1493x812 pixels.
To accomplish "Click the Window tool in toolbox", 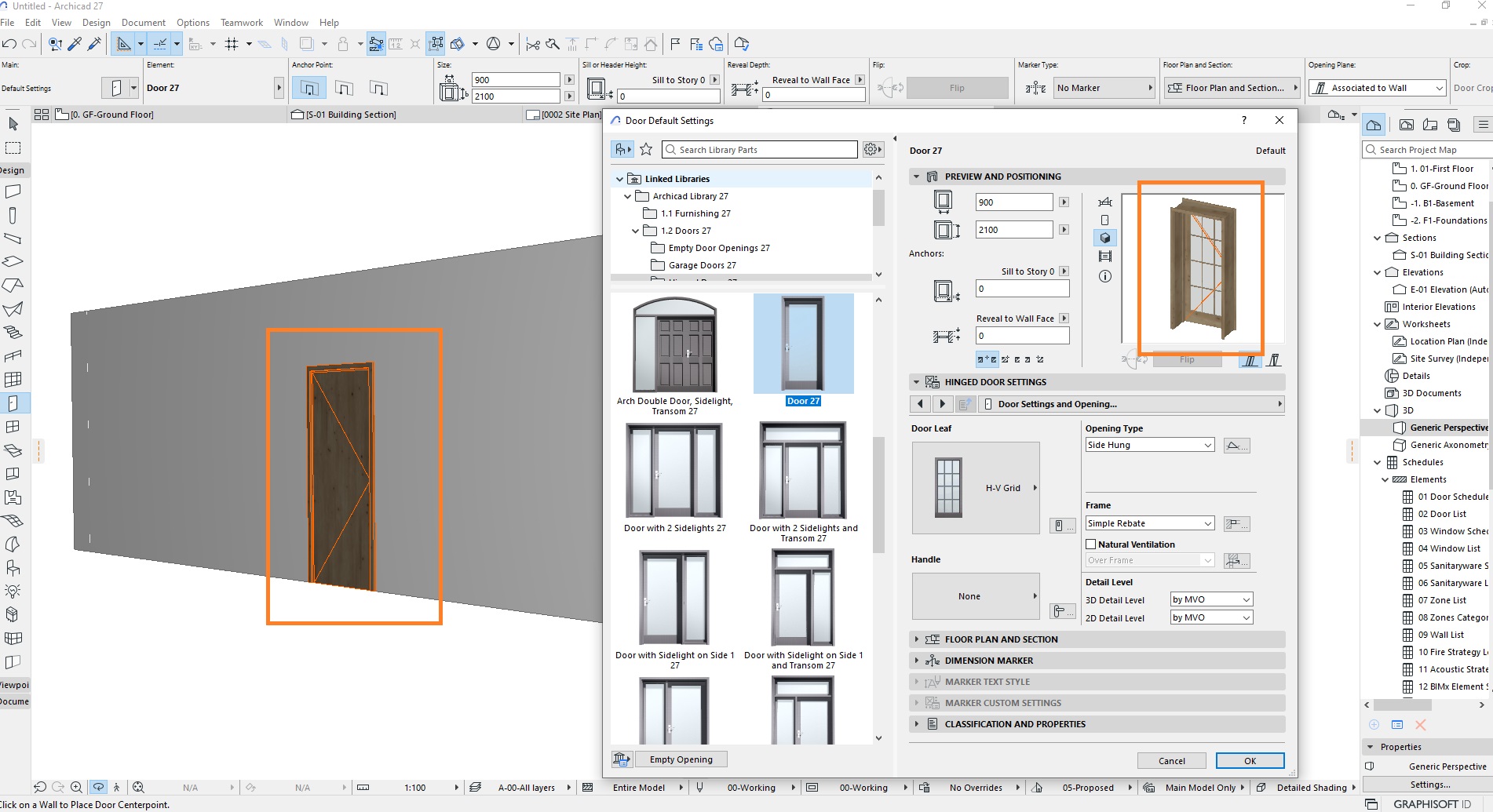I will (x=13, y=427).
